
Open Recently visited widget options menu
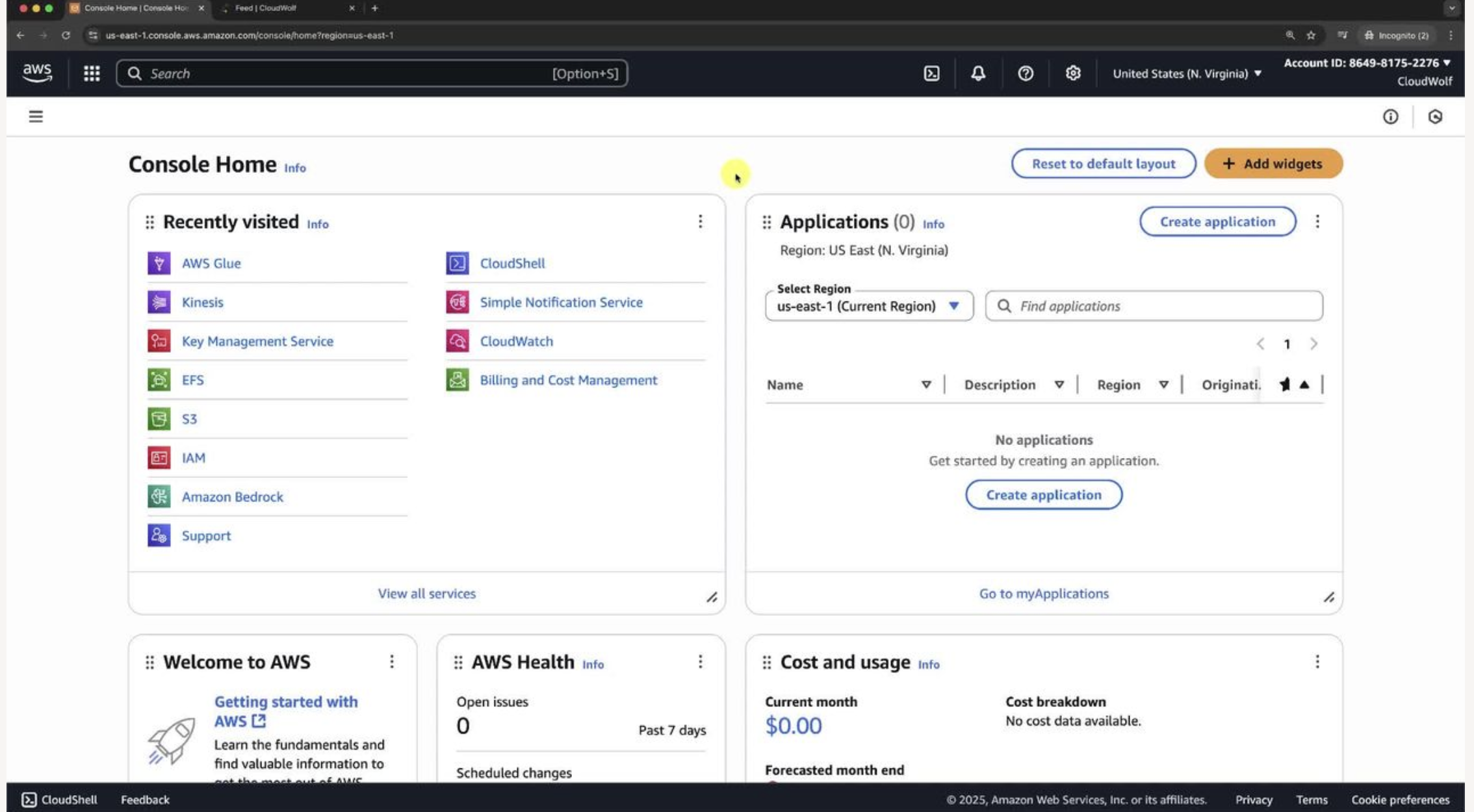700,222
